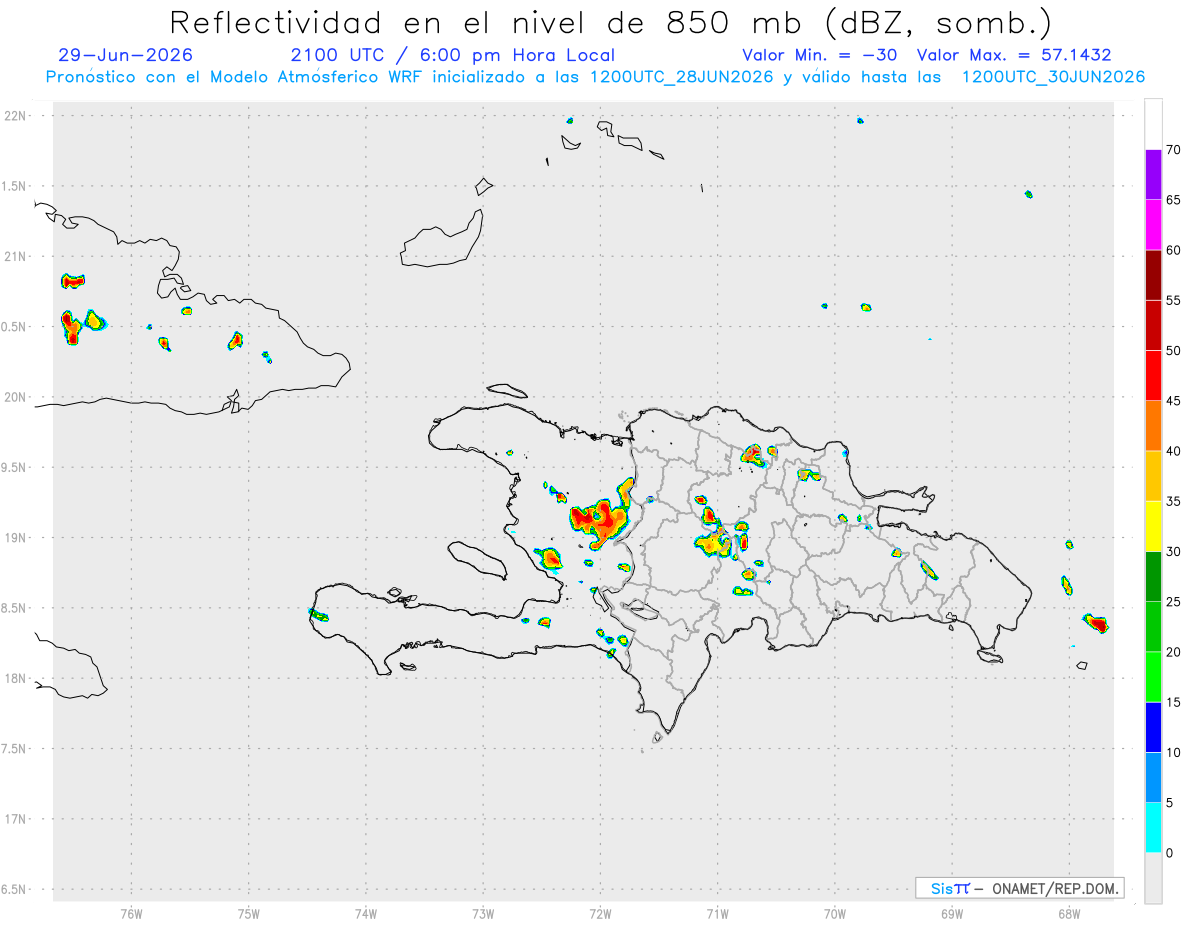The height and width of the screenshot is (927, 1200).
Task: Click the time label '2100 UTC / 6:00 pm Hora Local'
Action: pos(453,55)
